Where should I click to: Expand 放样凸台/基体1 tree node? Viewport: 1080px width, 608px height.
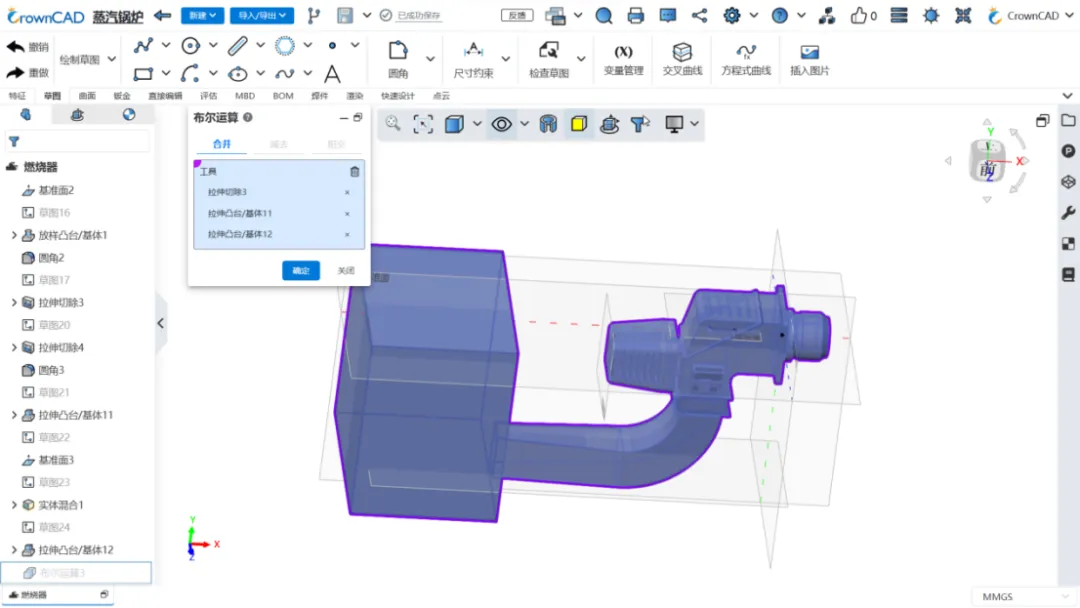coord(14,235)
